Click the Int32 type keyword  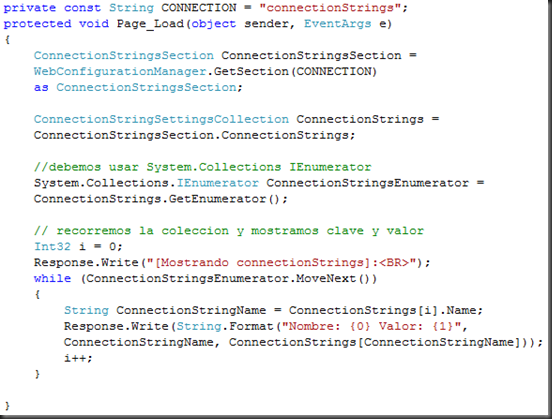(52, 246)
